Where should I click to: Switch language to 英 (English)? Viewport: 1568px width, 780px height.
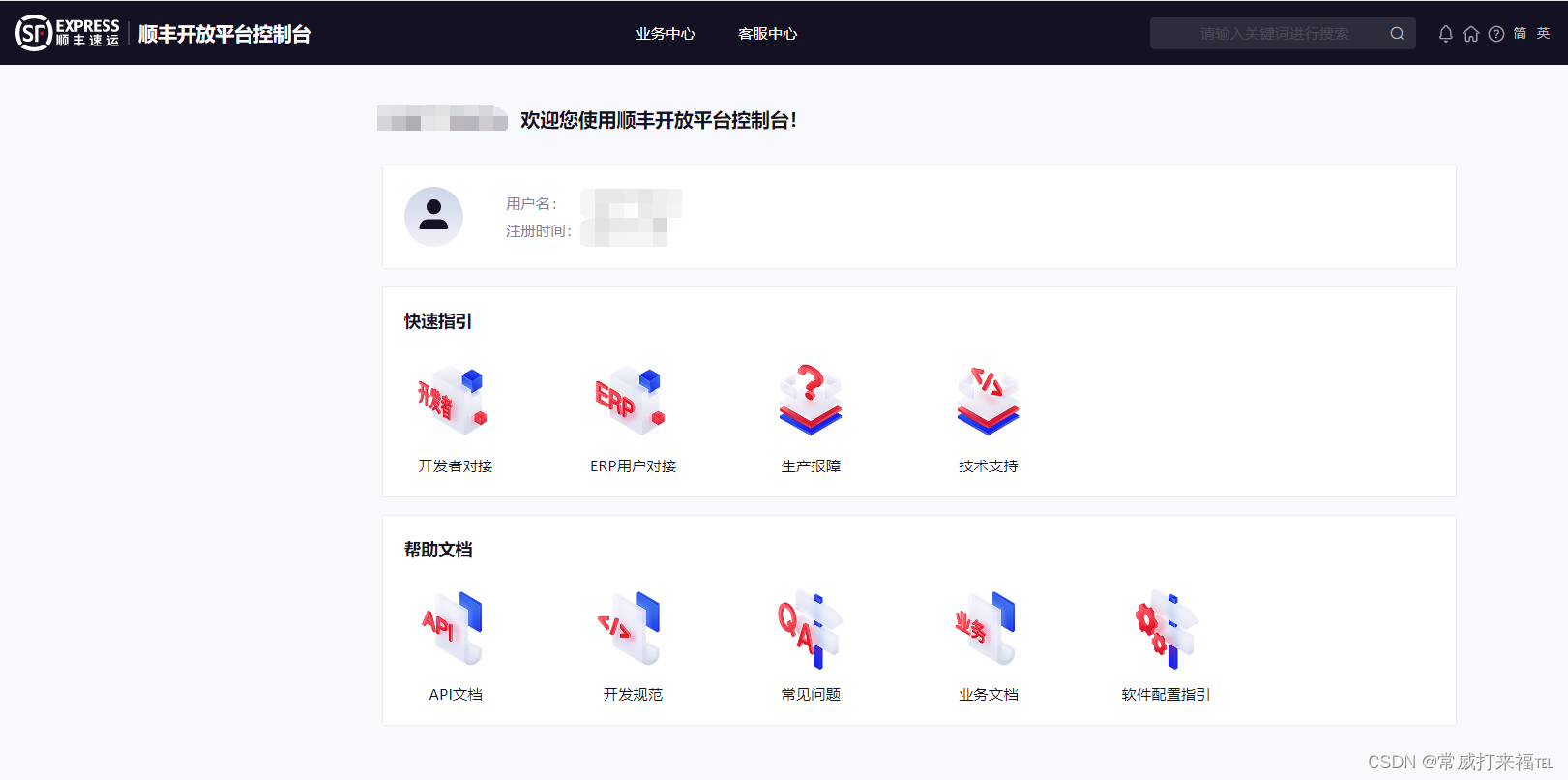click(x=1544, y=34)
